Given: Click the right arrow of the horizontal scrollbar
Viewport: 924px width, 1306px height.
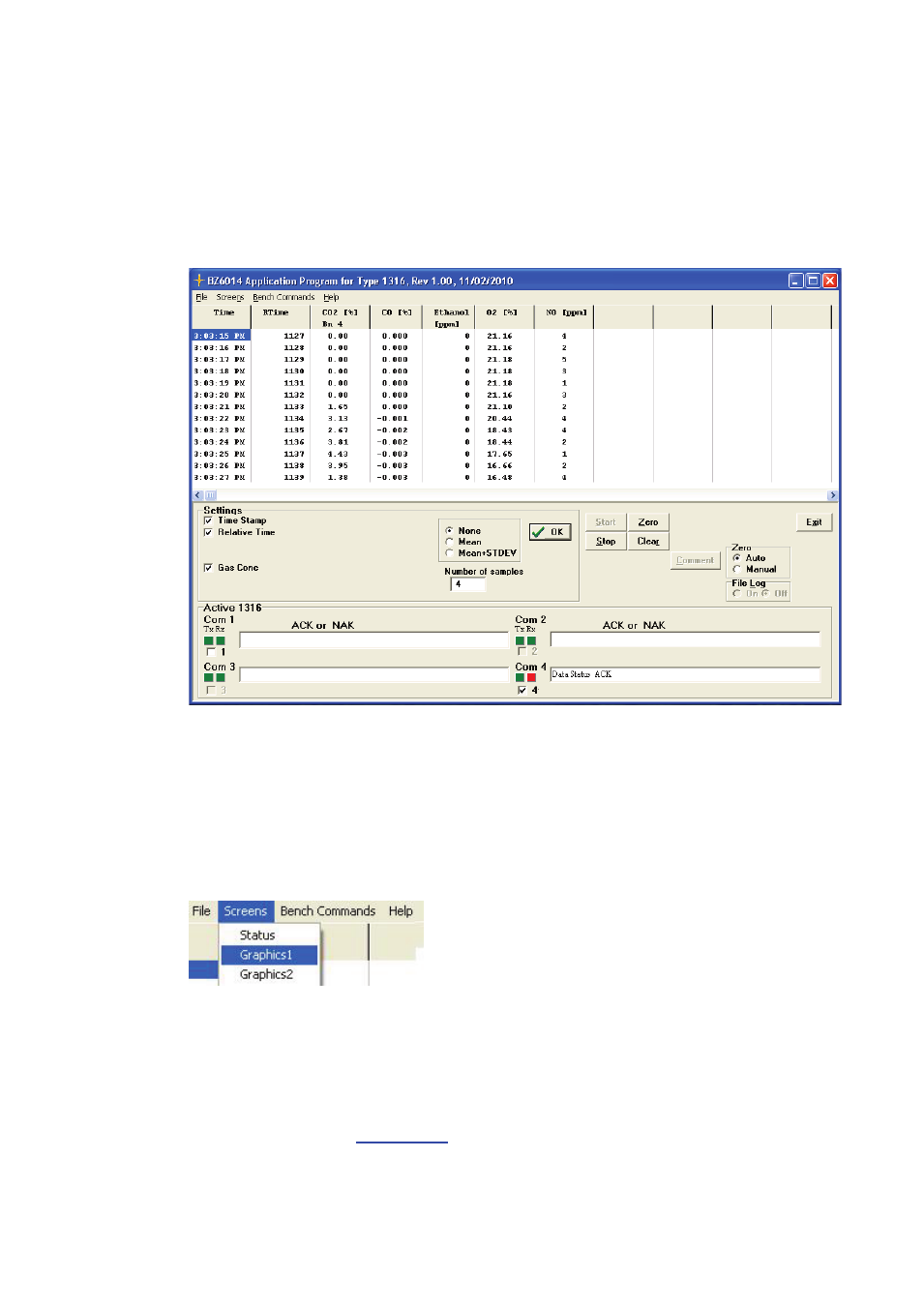Looking at the screenshot, I should point(832,495).
